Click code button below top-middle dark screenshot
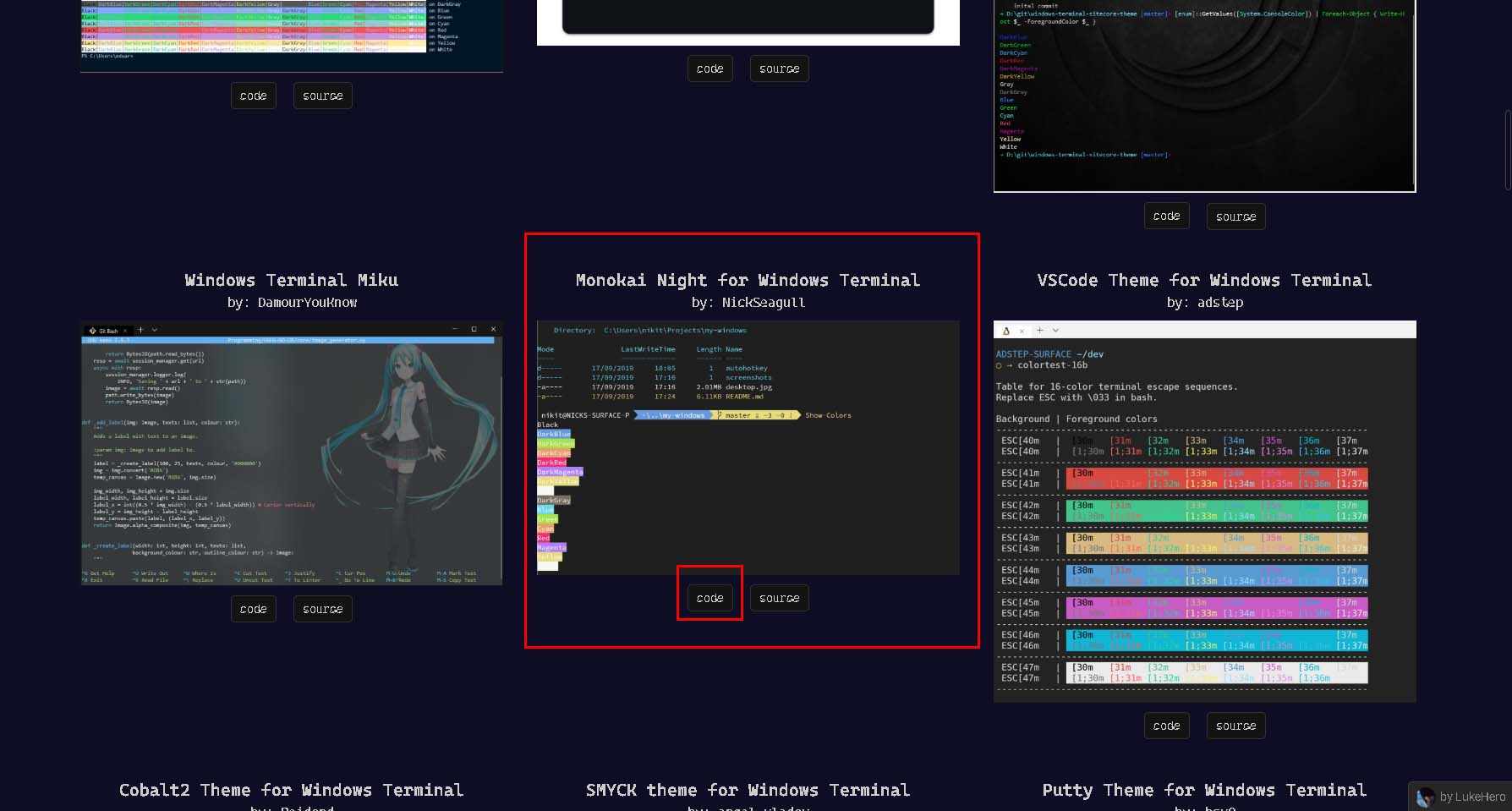The height and width of the screenshot is (811, 1512). (x=709, y=68)
